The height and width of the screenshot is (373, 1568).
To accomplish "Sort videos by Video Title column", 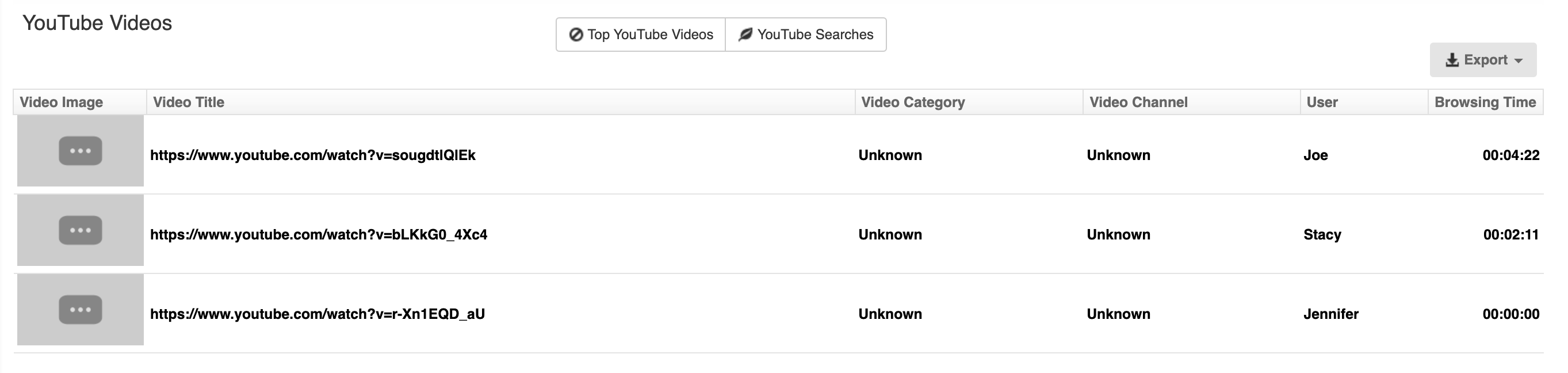I will (188, 102).
